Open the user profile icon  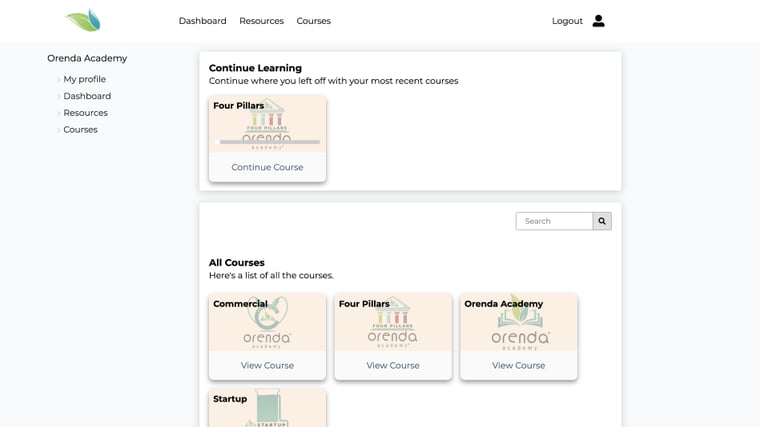pos(598,21)
